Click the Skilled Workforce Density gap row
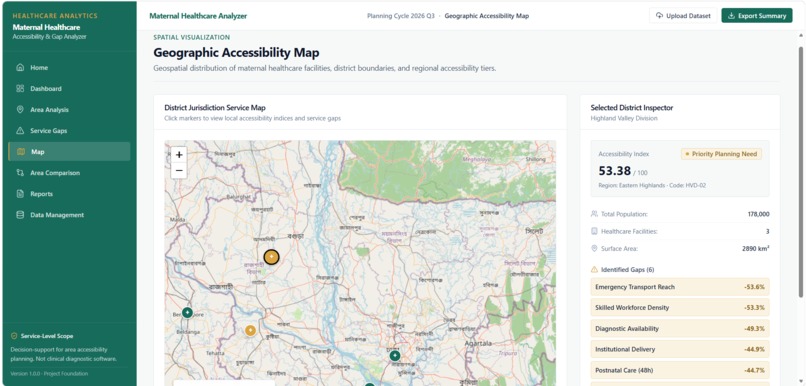 680,307
